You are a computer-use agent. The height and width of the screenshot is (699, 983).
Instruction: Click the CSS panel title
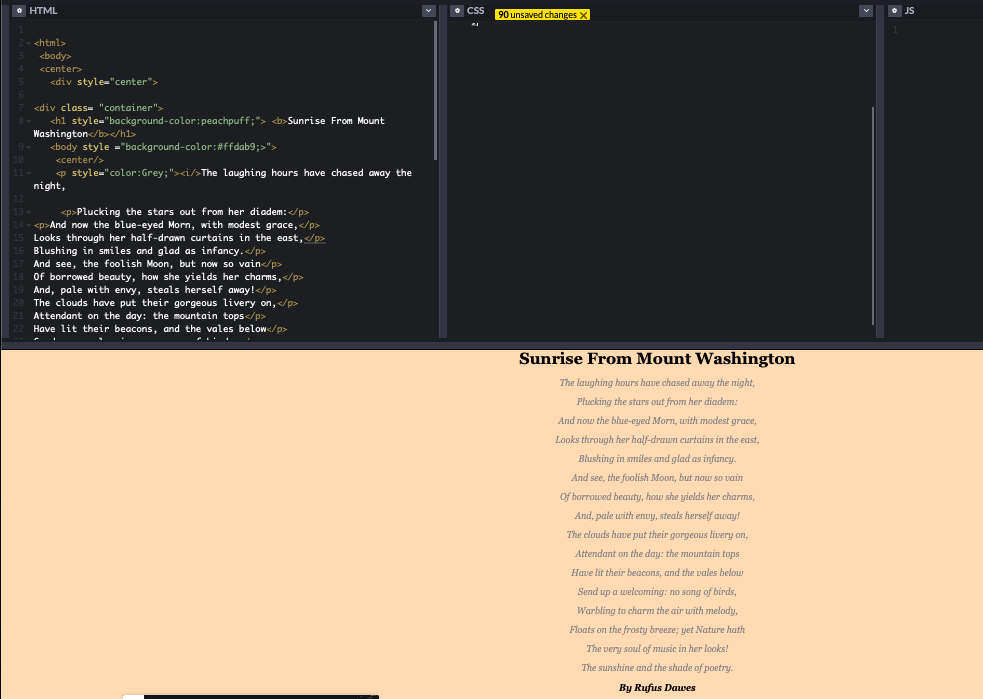pos(476,10)
